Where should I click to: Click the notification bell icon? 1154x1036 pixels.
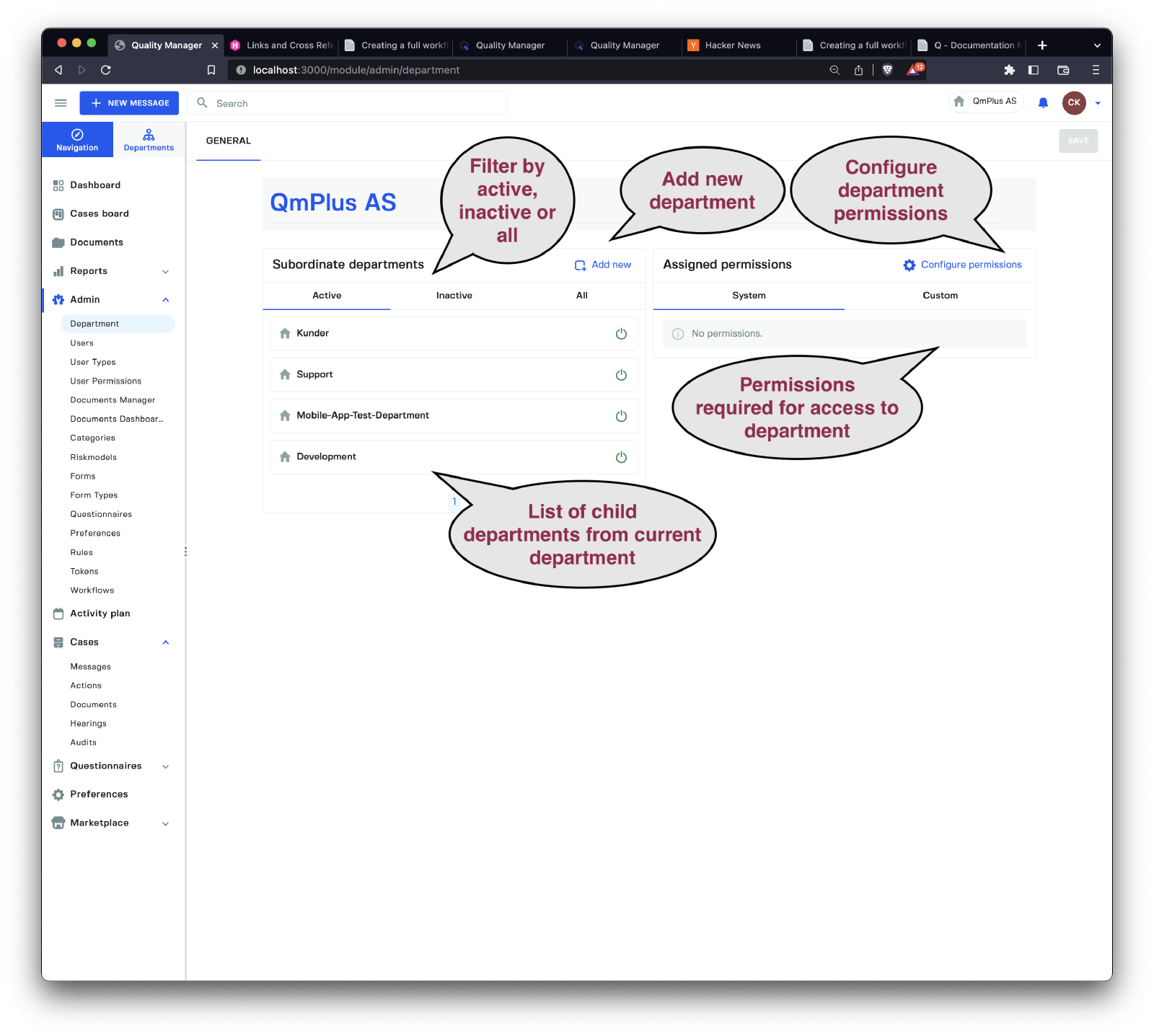click(1043, 103)
